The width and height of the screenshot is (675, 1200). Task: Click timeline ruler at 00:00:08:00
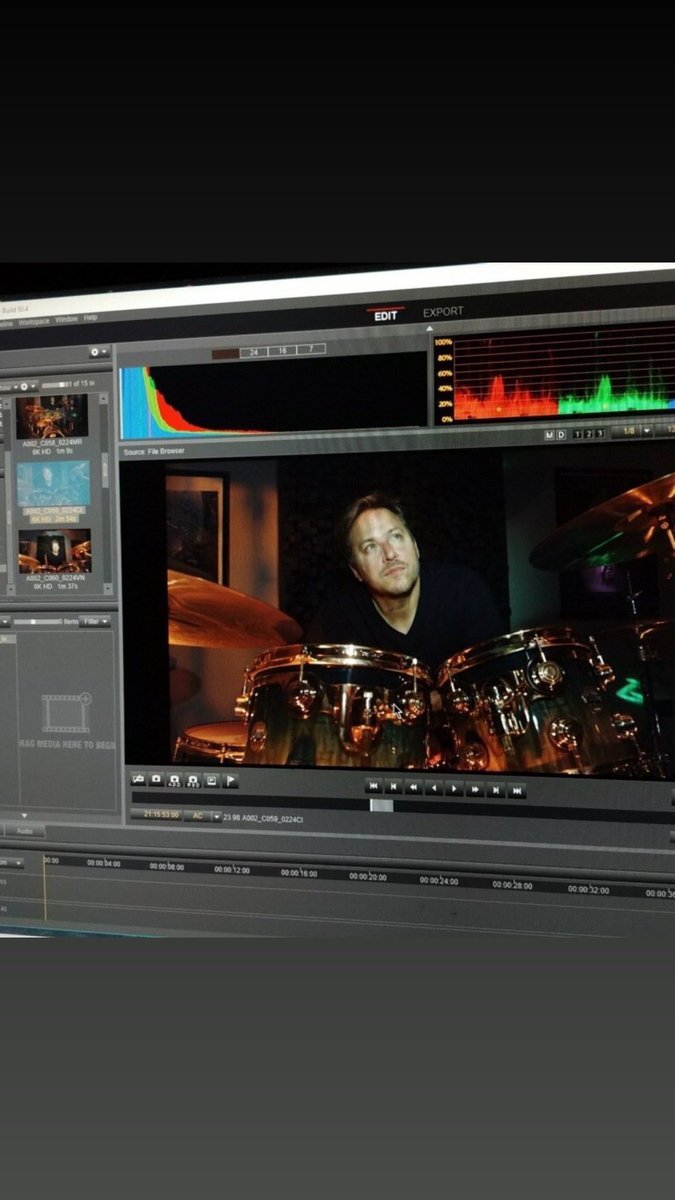click(x=168, y=866)
